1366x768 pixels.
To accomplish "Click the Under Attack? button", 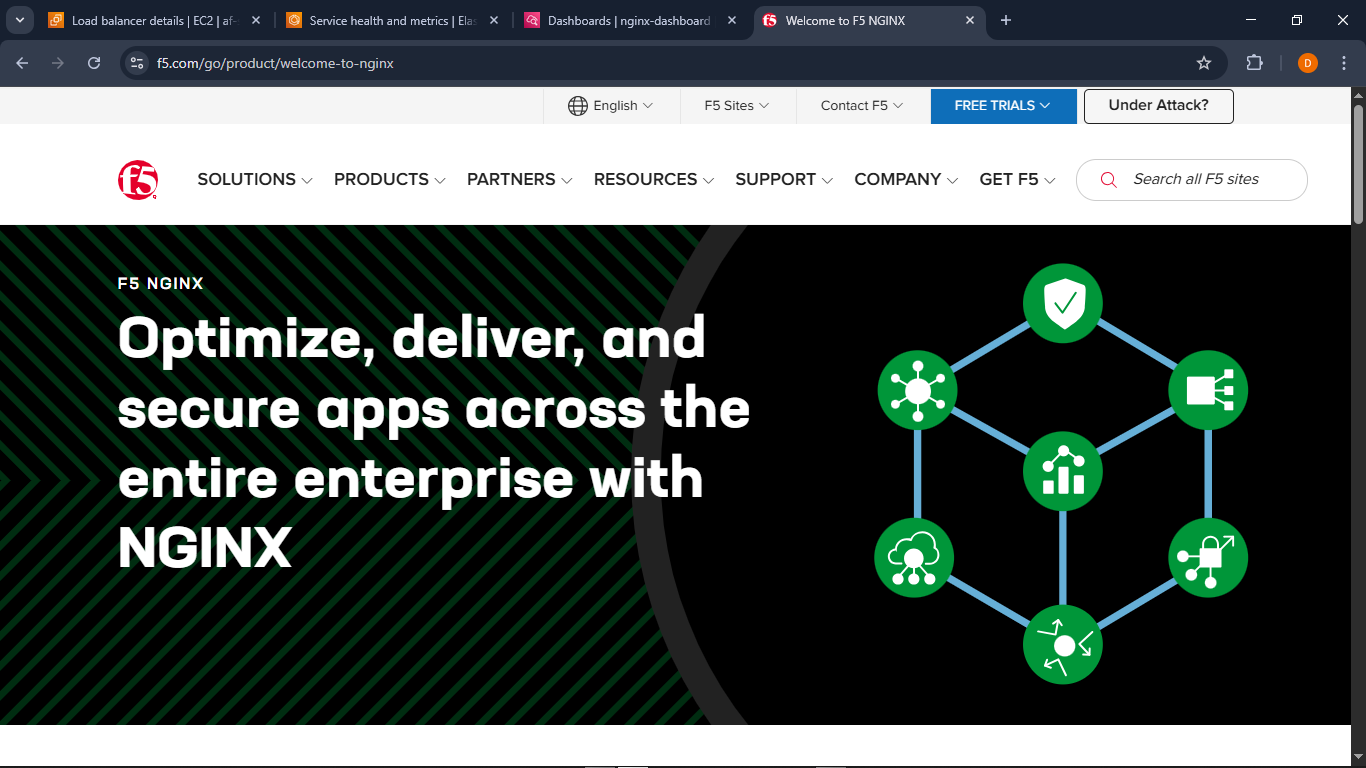I will coord(1158,106).
